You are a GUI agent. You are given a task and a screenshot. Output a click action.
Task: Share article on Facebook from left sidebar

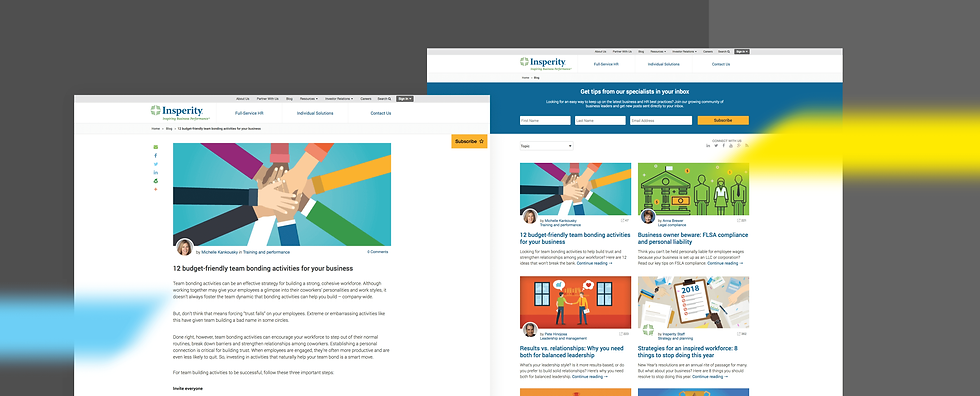point(156,156)
